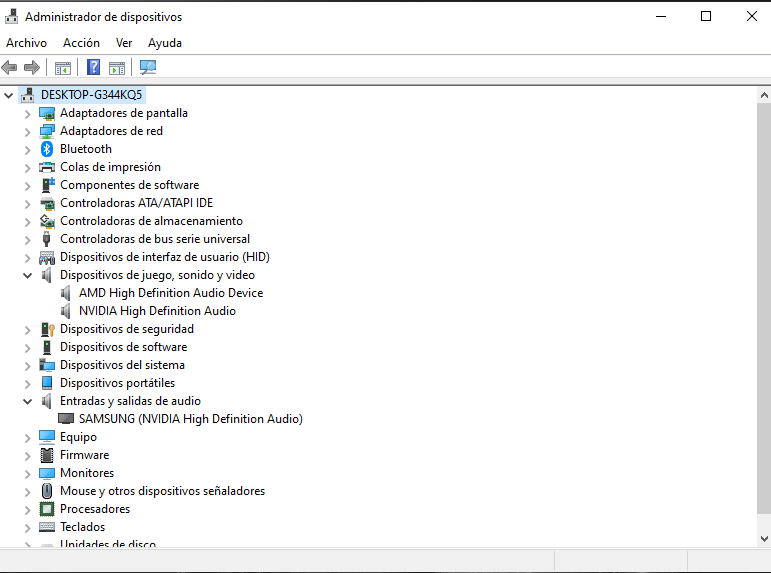Open the Acción menu
Image resolution: width=771 pixels, height=573 pixels.
click(x=81, y=43)
